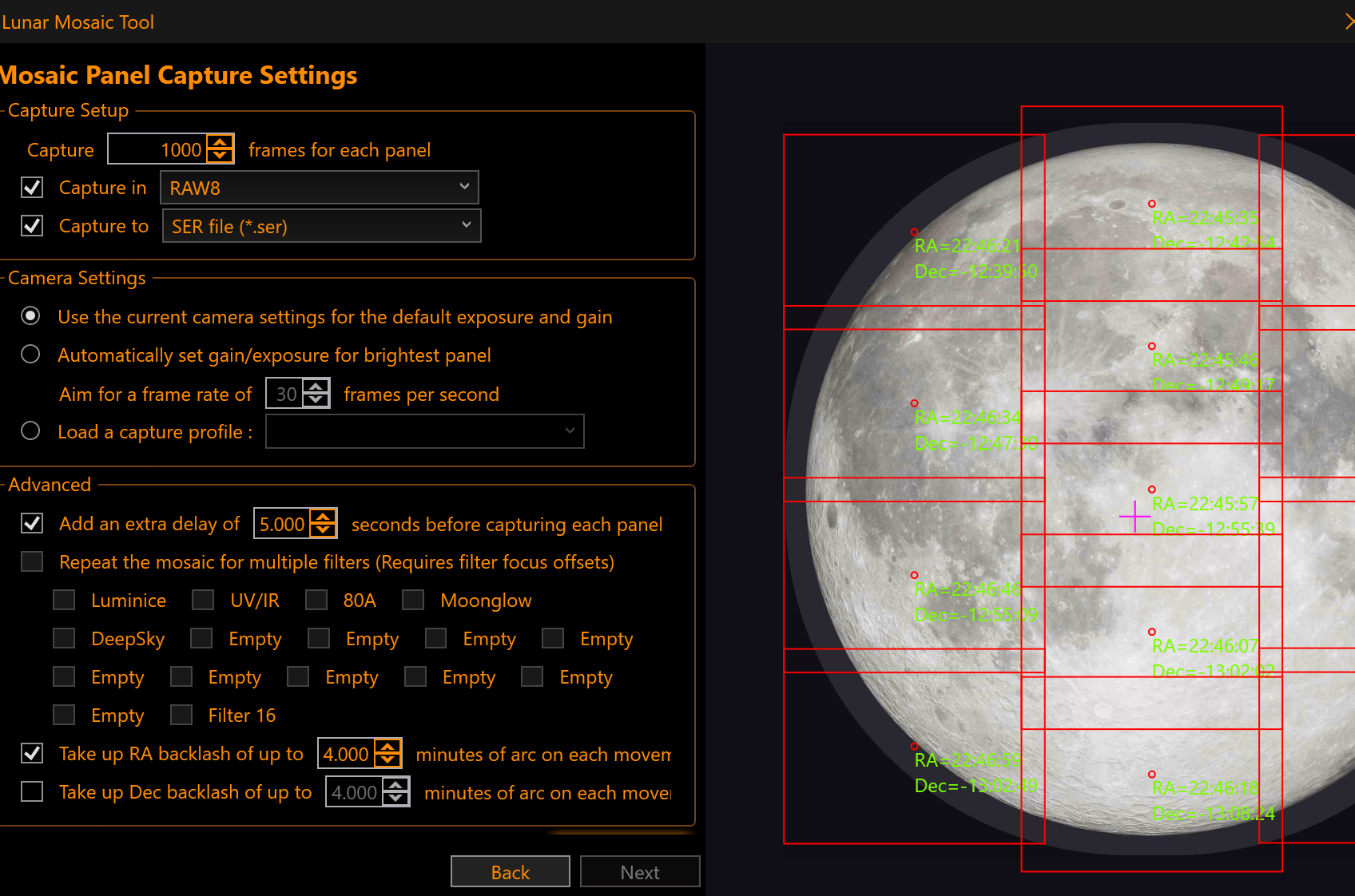Select mosaic panel labeled RA=22:46:07

pyautogui.click(x=1152, y=632)
